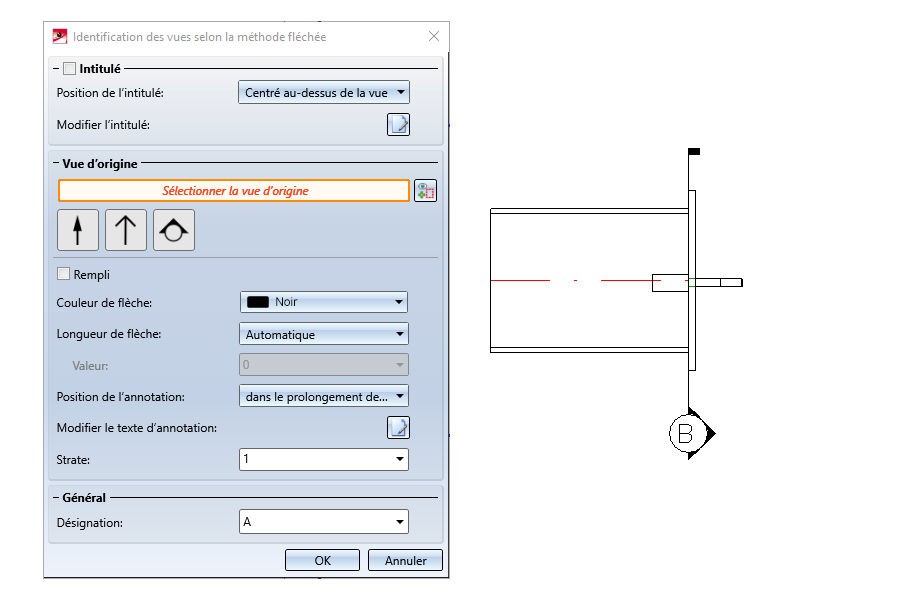Pick the circle-with-arrow style icon
Image resolution: width=900 pixels, height=600 pixels.
click(173, 230)
